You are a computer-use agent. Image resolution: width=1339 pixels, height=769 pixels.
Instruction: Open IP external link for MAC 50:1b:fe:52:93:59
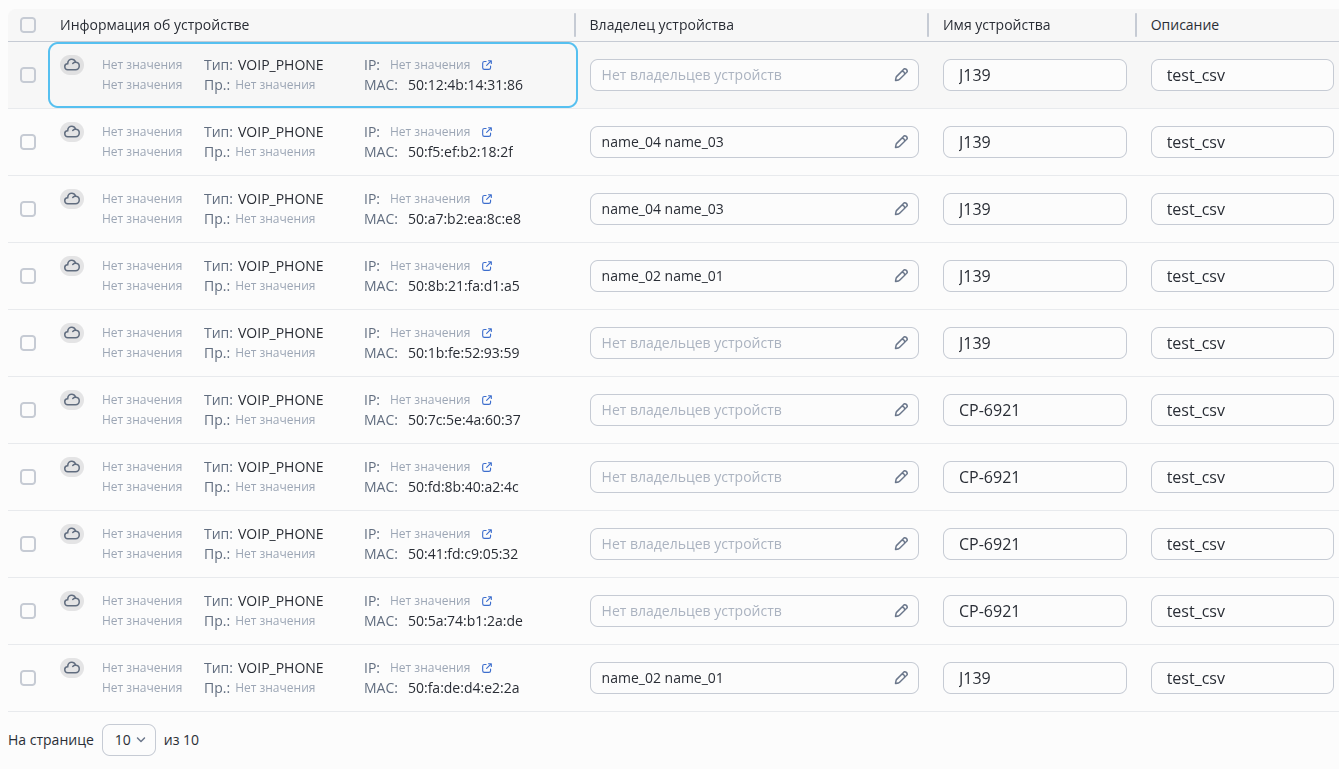pyautogui.click(x=487, y=333)
